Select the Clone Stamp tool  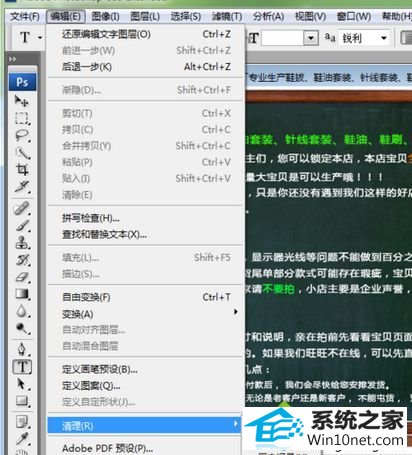click(x=22, y=243)
